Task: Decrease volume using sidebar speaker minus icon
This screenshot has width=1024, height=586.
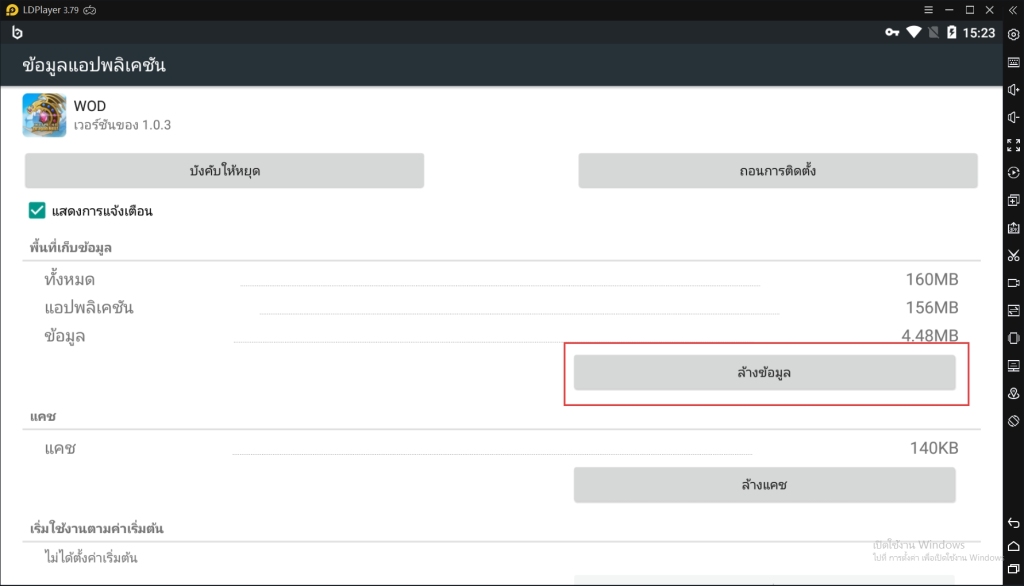Action: (1013, 117)
